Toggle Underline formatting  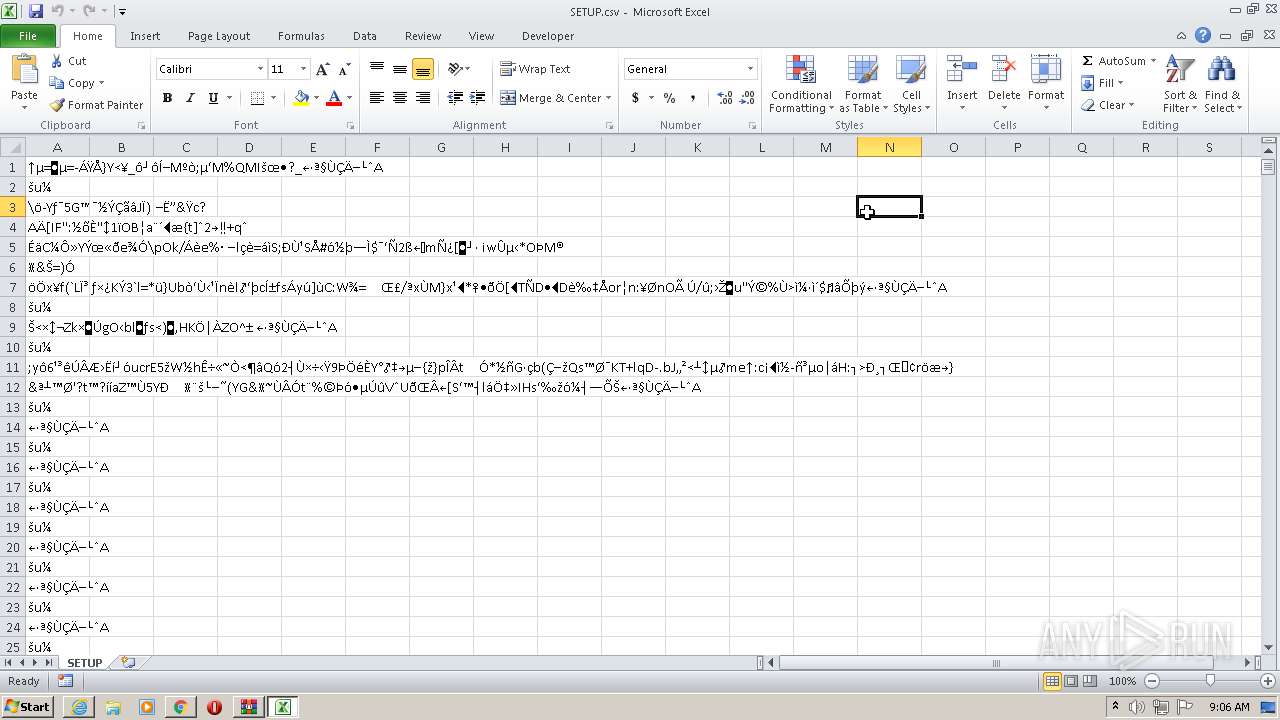point(213,98)
